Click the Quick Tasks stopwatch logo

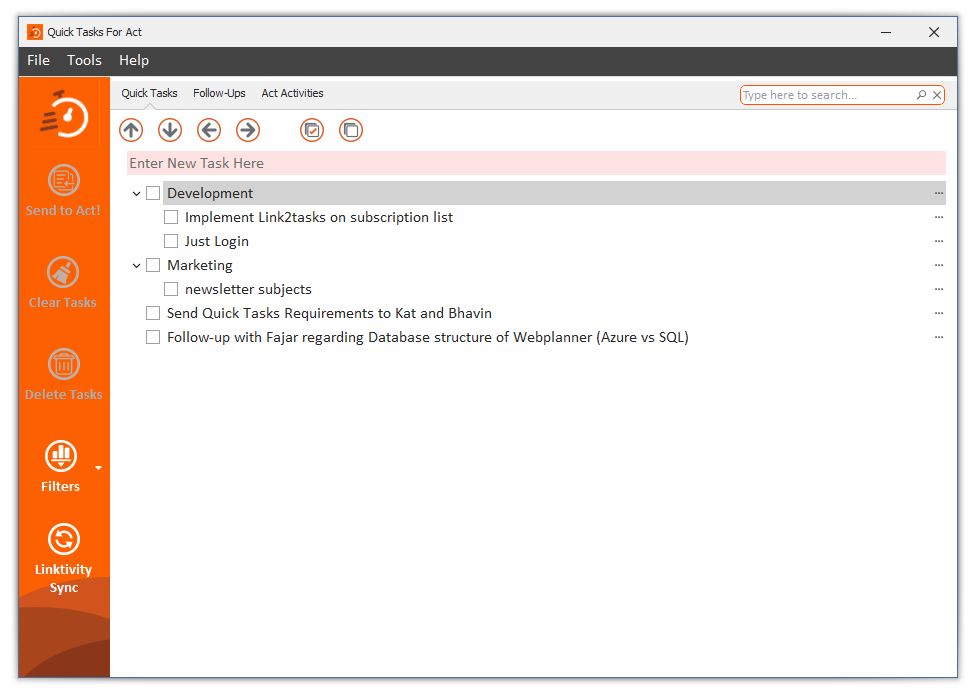(65, 114)
